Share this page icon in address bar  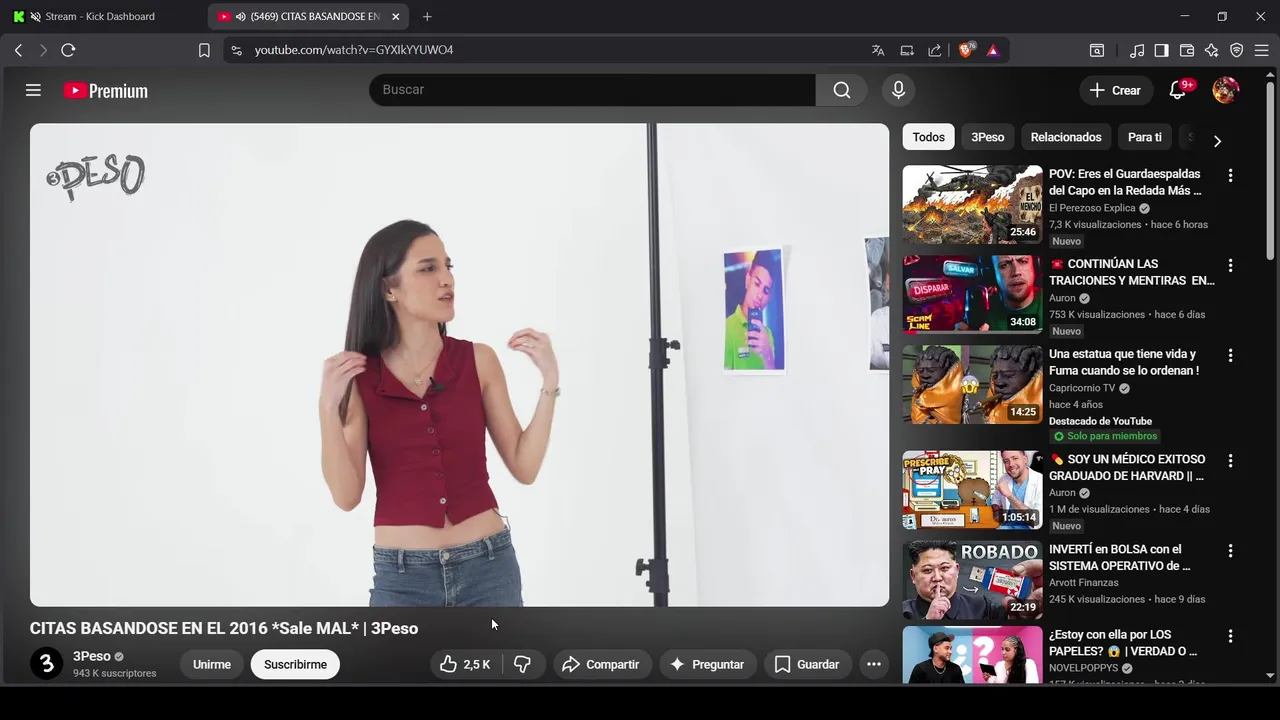(935, 50)
